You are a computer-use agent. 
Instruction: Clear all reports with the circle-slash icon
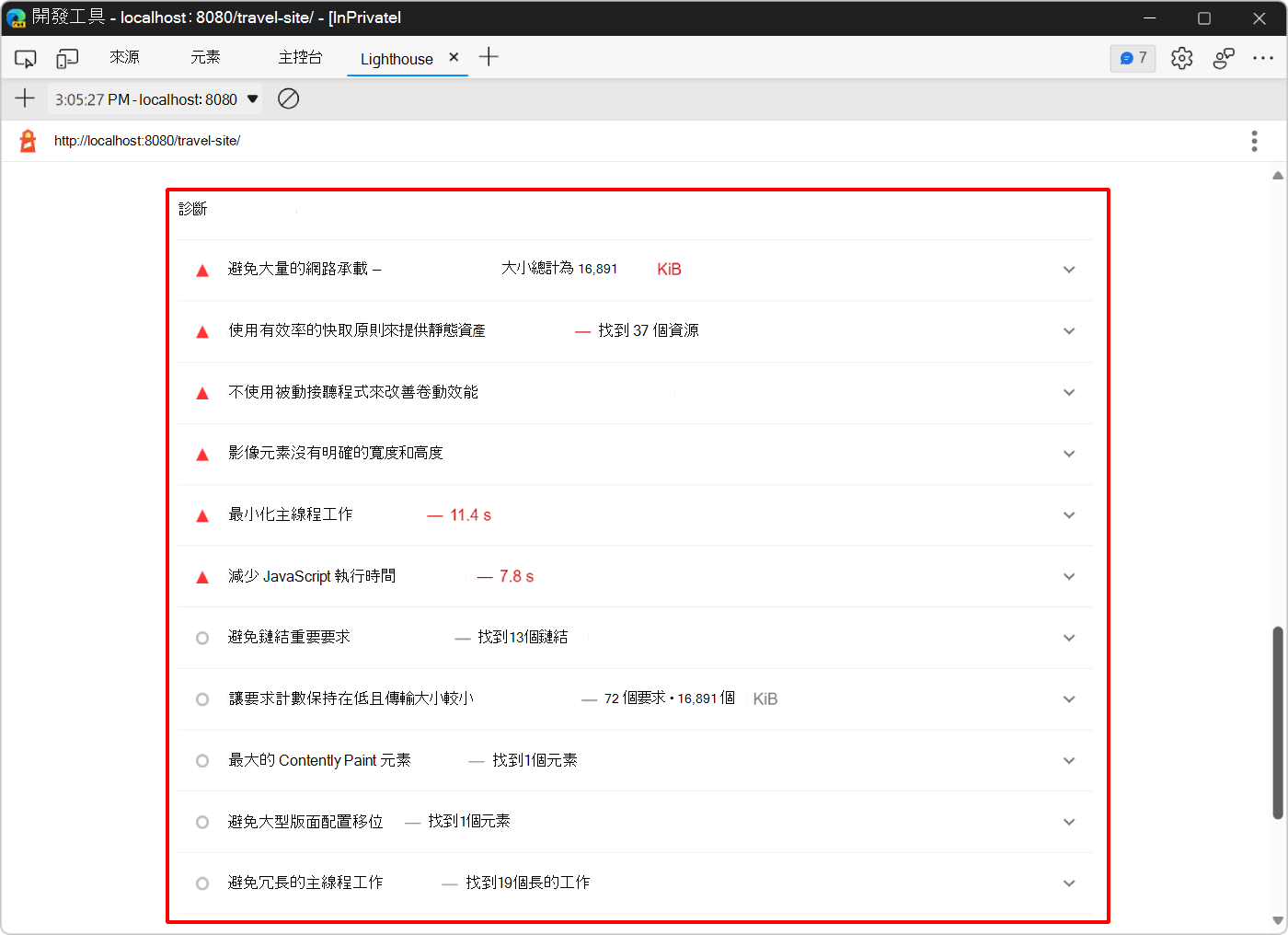pyautogui.click(x=289, y=98)
